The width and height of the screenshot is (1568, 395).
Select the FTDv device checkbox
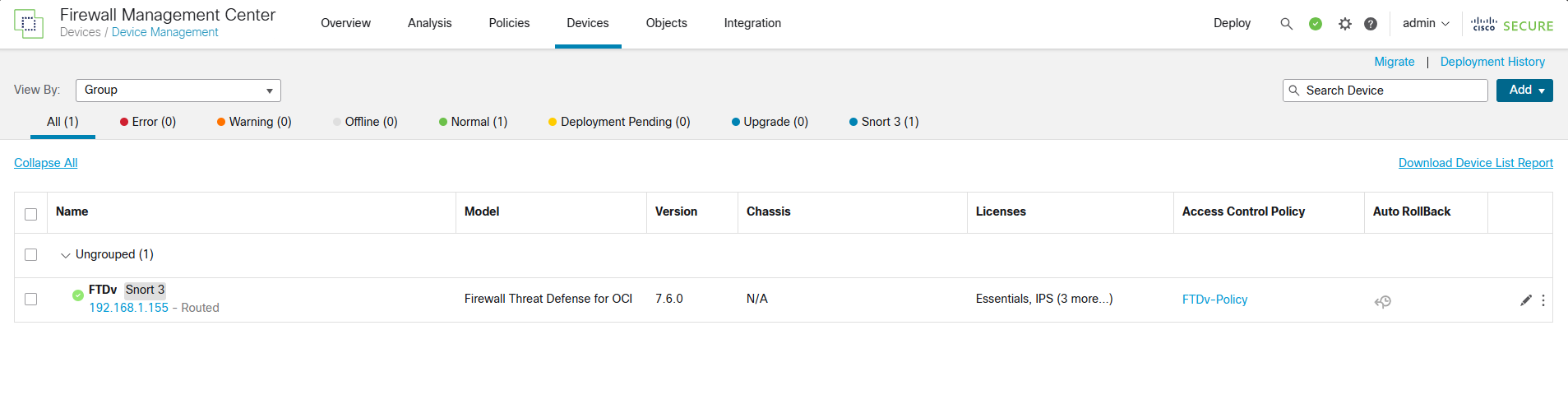click(31, 300)
